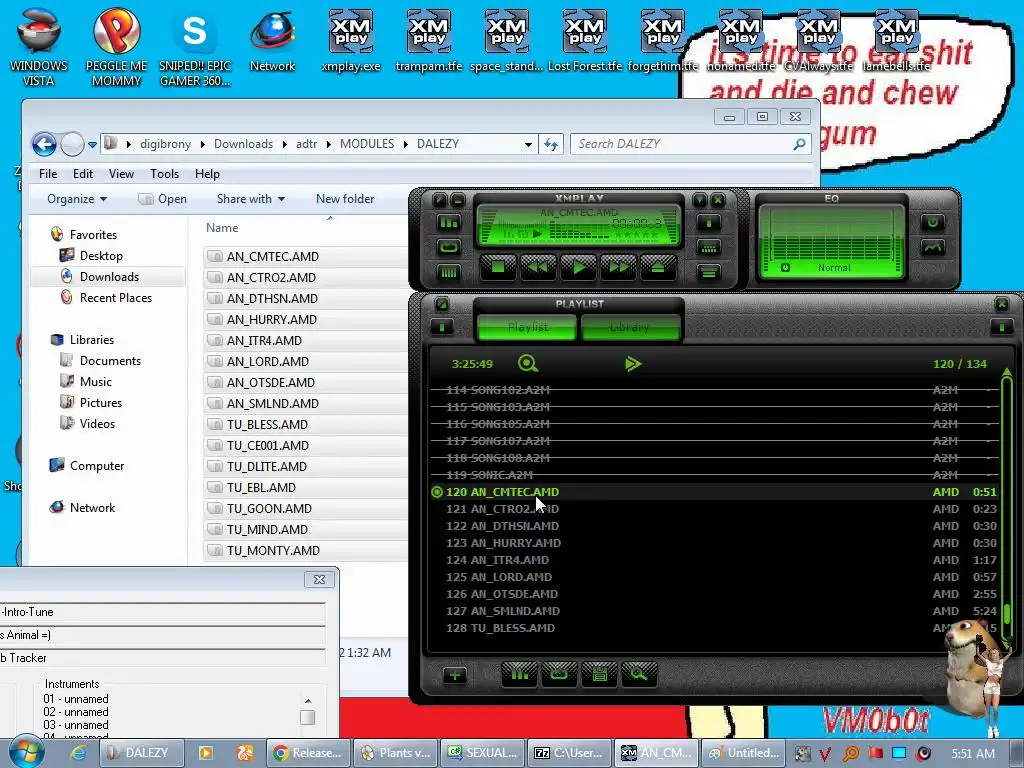The image size is (1024, 768).
Task: Click the Open button in Explorer toolbar
Action: 163,199
